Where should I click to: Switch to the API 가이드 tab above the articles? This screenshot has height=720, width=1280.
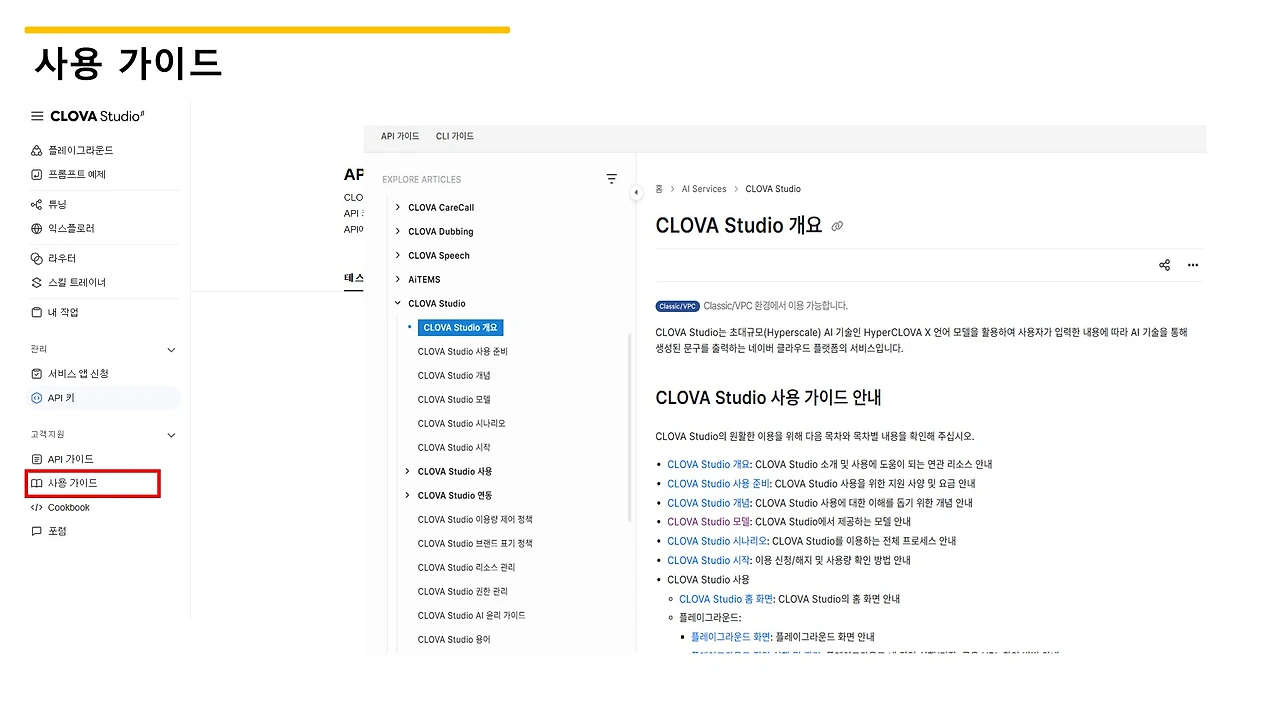pos(400,136)
